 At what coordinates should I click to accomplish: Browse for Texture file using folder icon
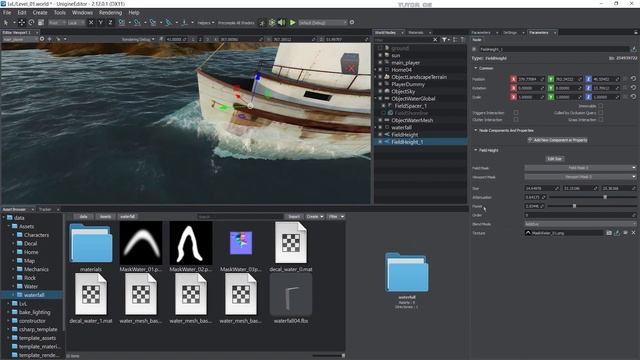pos(609,233)
